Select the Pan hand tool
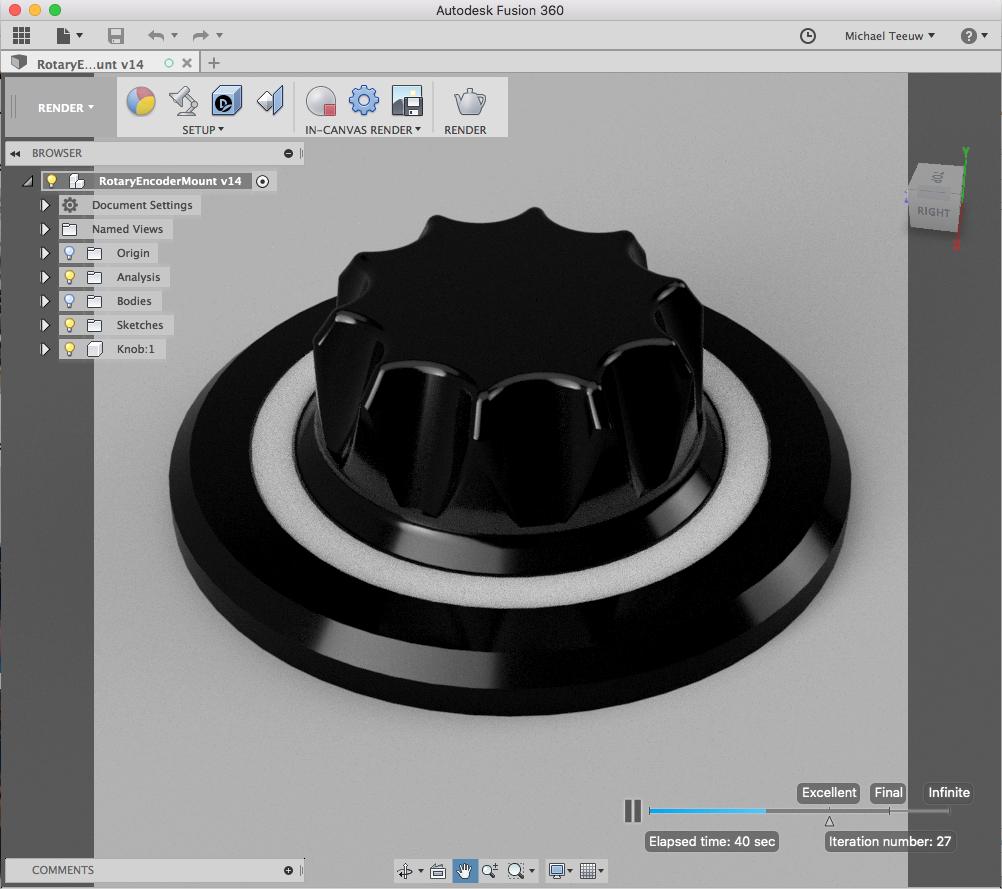1002x889 pixels. (x=464, y=871)
